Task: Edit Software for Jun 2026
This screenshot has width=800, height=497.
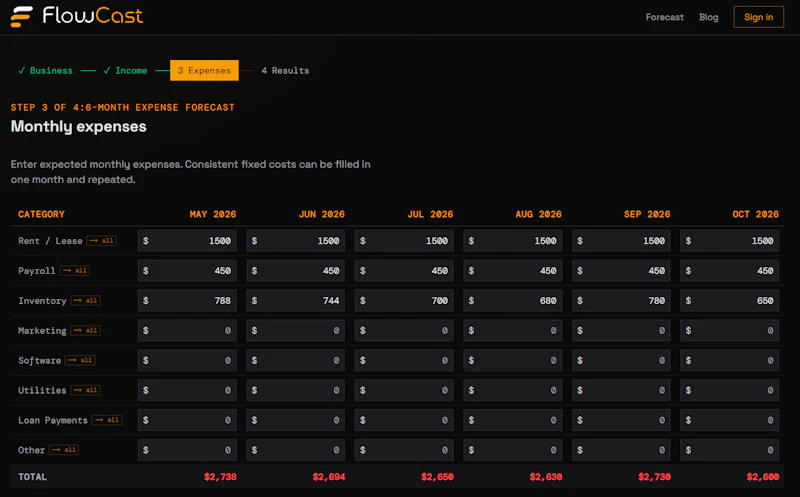Action: (x=295, y=360)
